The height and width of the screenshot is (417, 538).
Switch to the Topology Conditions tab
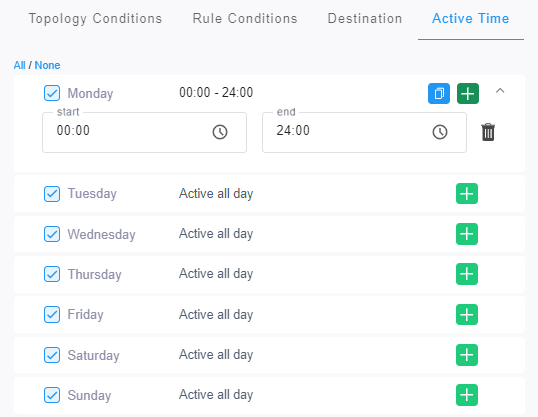click(x=95, y=19)
